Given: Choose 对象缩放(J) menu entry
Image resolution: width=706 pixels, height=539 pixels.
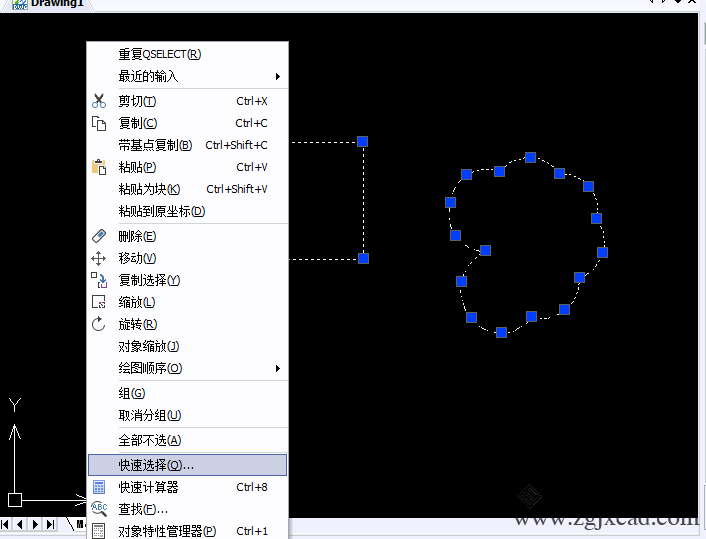Looking at the screenshot, I should click(187, 346).
